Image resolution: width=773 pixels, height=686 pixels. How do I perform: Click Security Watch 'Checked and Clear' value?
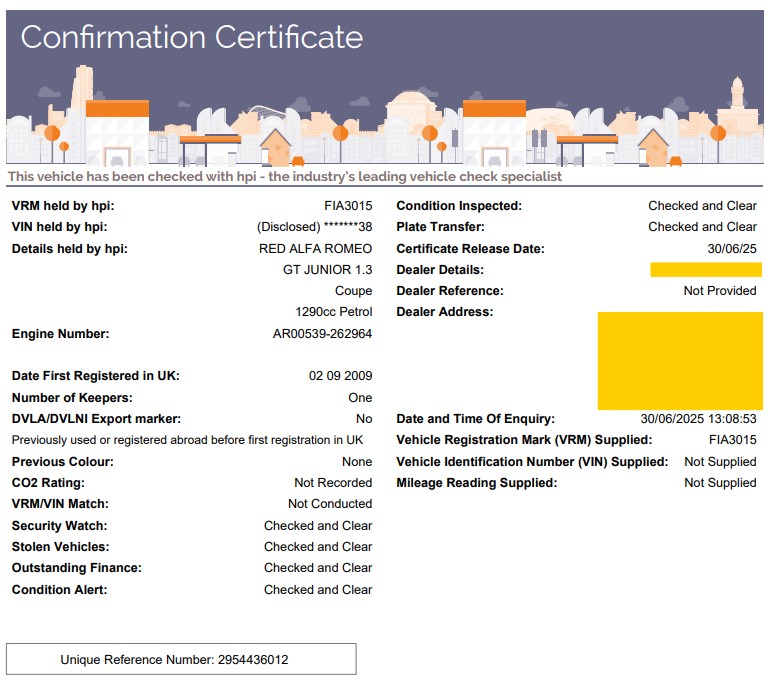click(x=318, y=526)
